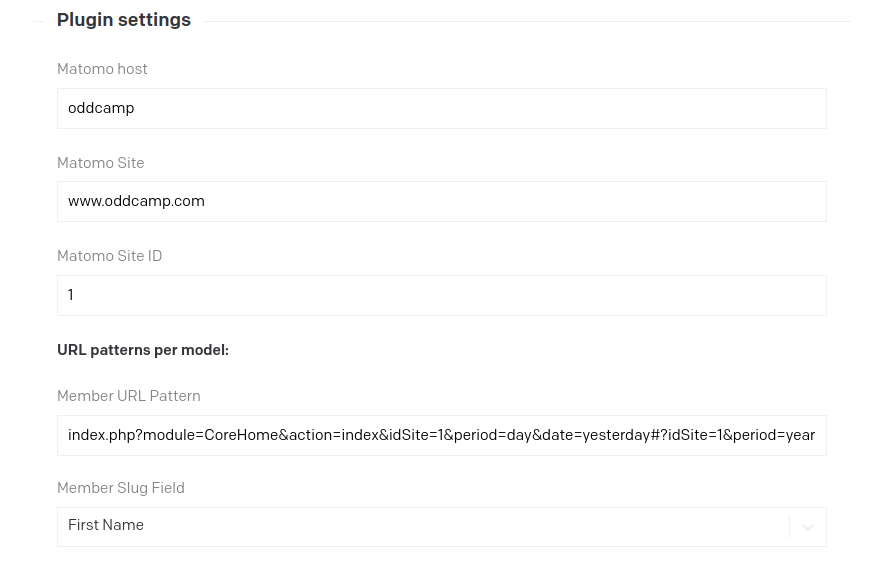Focus the Matomo host input field
886x571 pixels.
[x=441, y=108]
